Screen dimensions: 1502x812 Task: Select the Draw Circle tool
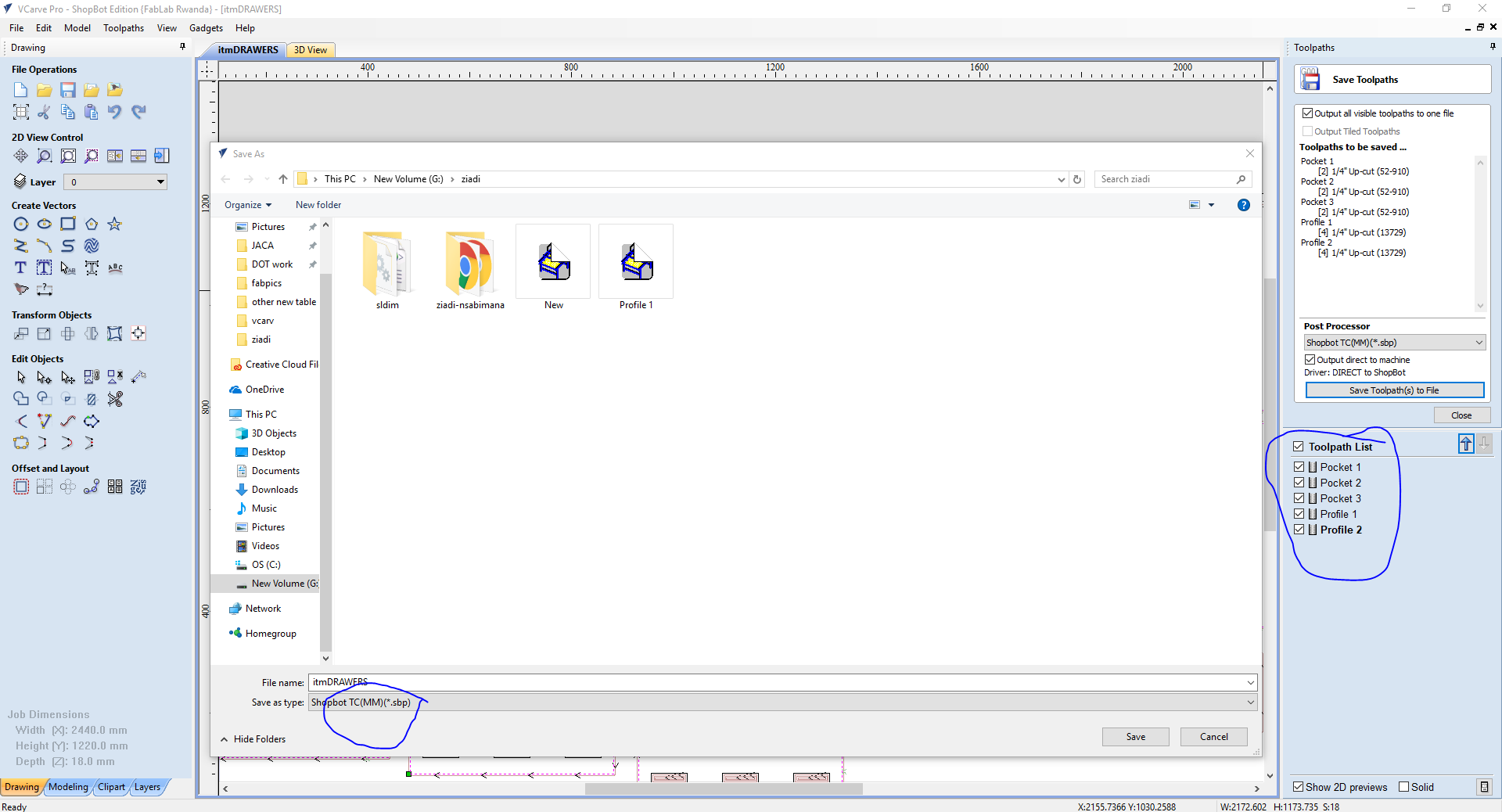[x=21, y=225]
